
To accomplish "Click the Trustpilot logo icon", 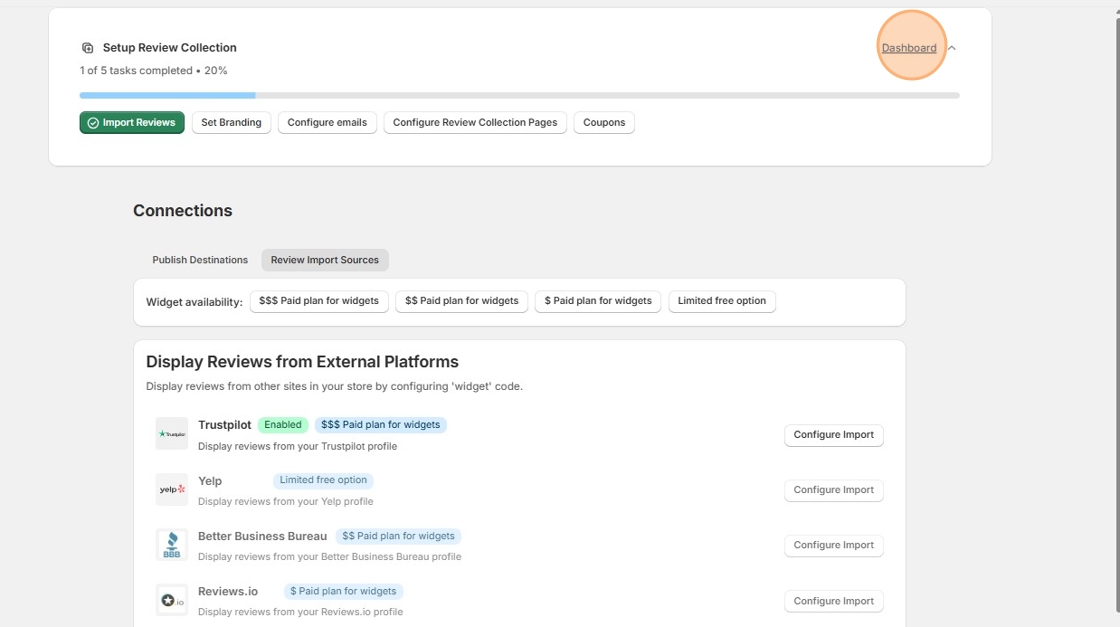I will click(x=171, y=433).
